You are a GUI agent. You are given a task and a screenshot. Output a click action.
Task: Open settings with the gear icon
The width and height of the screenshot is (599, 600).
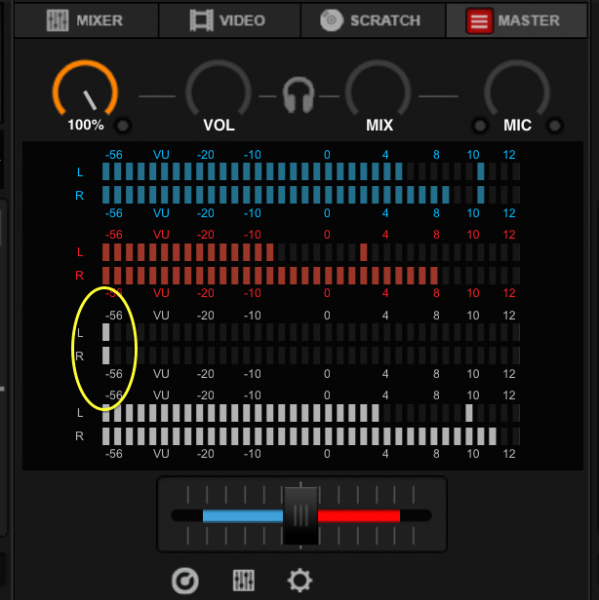click(x=300, y=580)
